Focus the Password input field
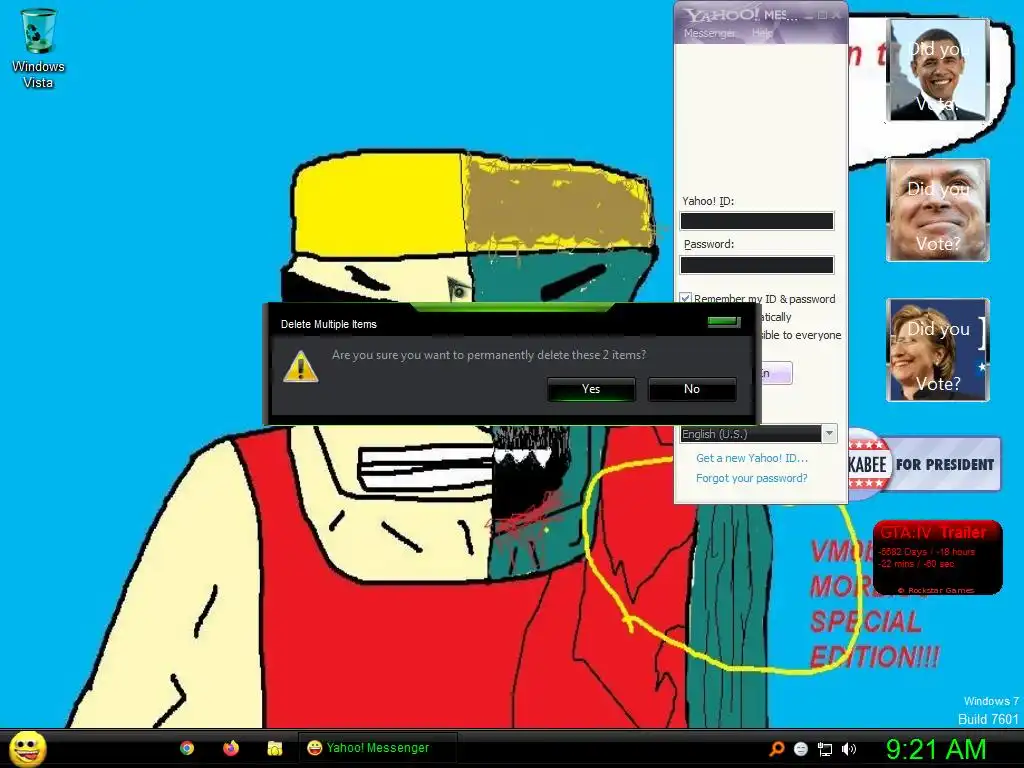Viewport: 1024px width, 768px height. point(757,264)
